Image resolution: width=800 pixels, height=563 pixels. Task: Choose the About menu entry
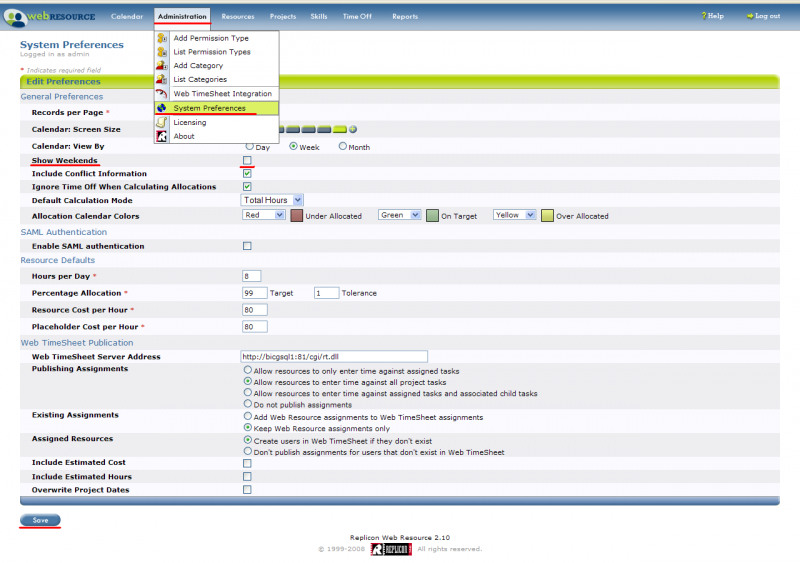pos(217,136)
